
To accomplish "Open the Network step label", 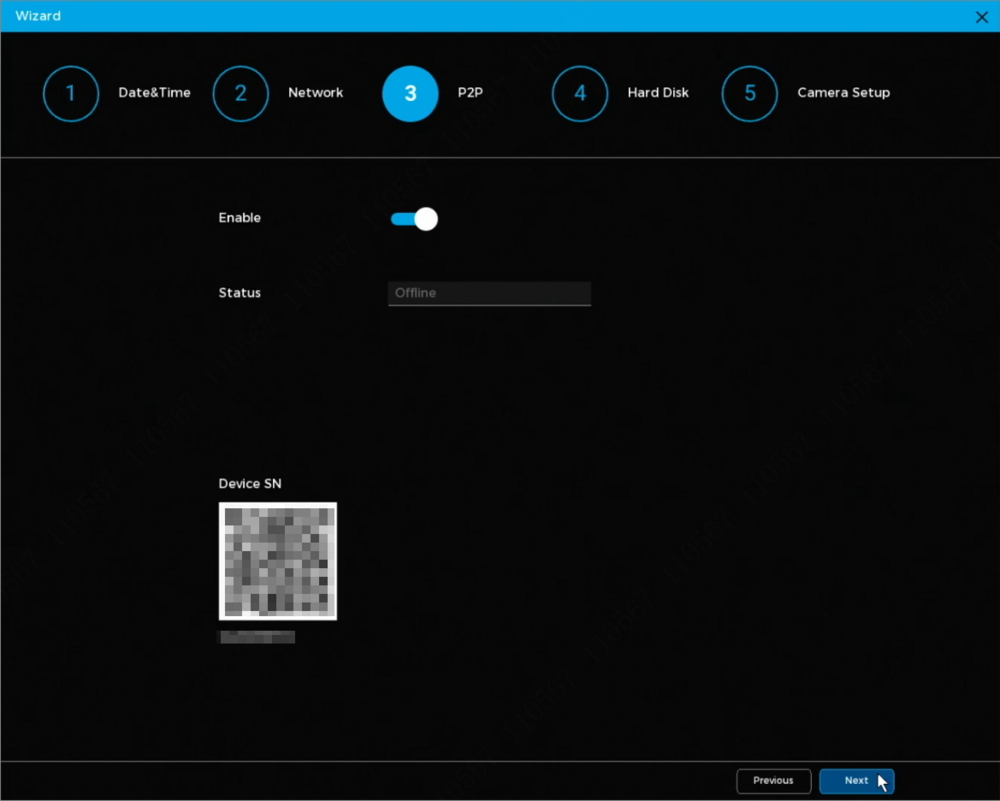I will (315, 93).
